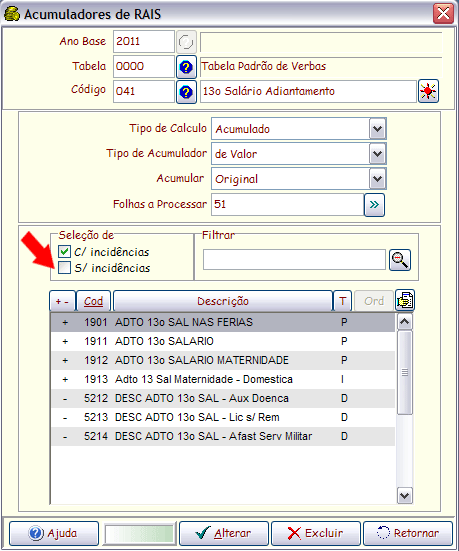
Task: Expand the Tipo de Acumulador dropdown
Action: click(377, 154)
